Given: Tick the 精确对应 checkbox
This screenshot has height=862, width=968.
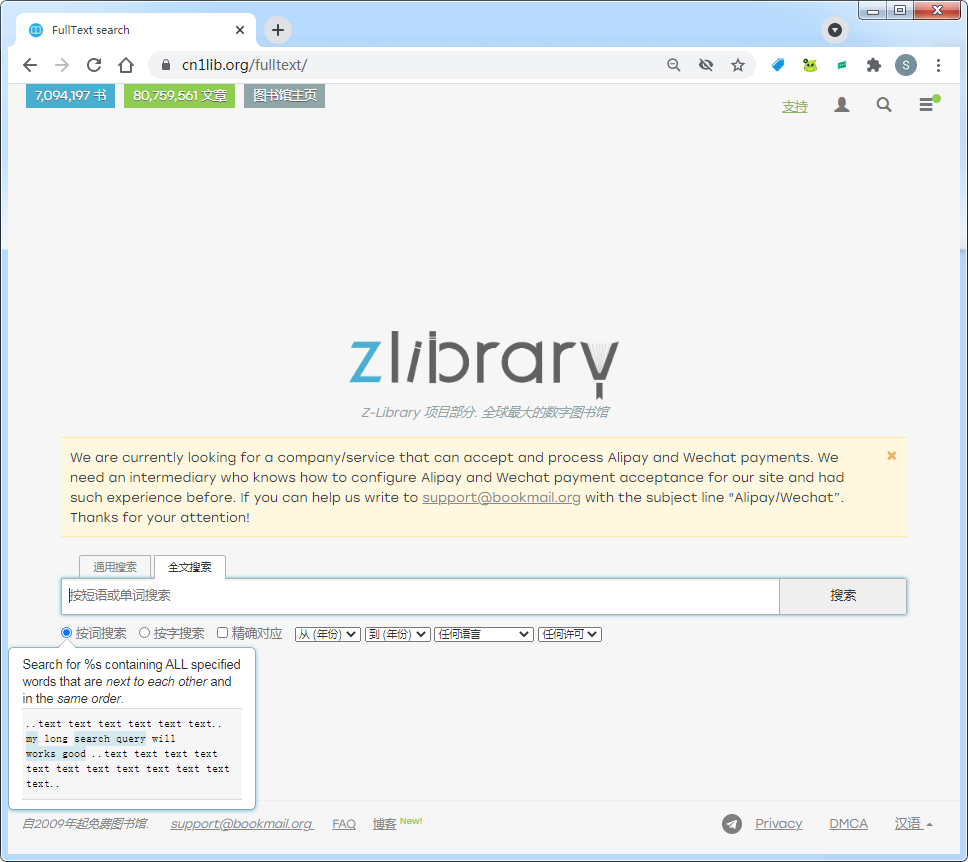Looking at the screenshot, I should 222,632.
